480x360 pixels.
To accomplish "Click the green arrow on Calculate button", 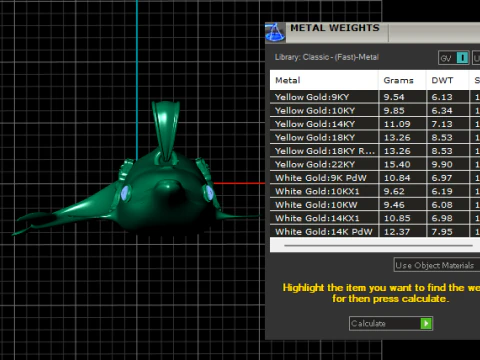I will (426, 323).
